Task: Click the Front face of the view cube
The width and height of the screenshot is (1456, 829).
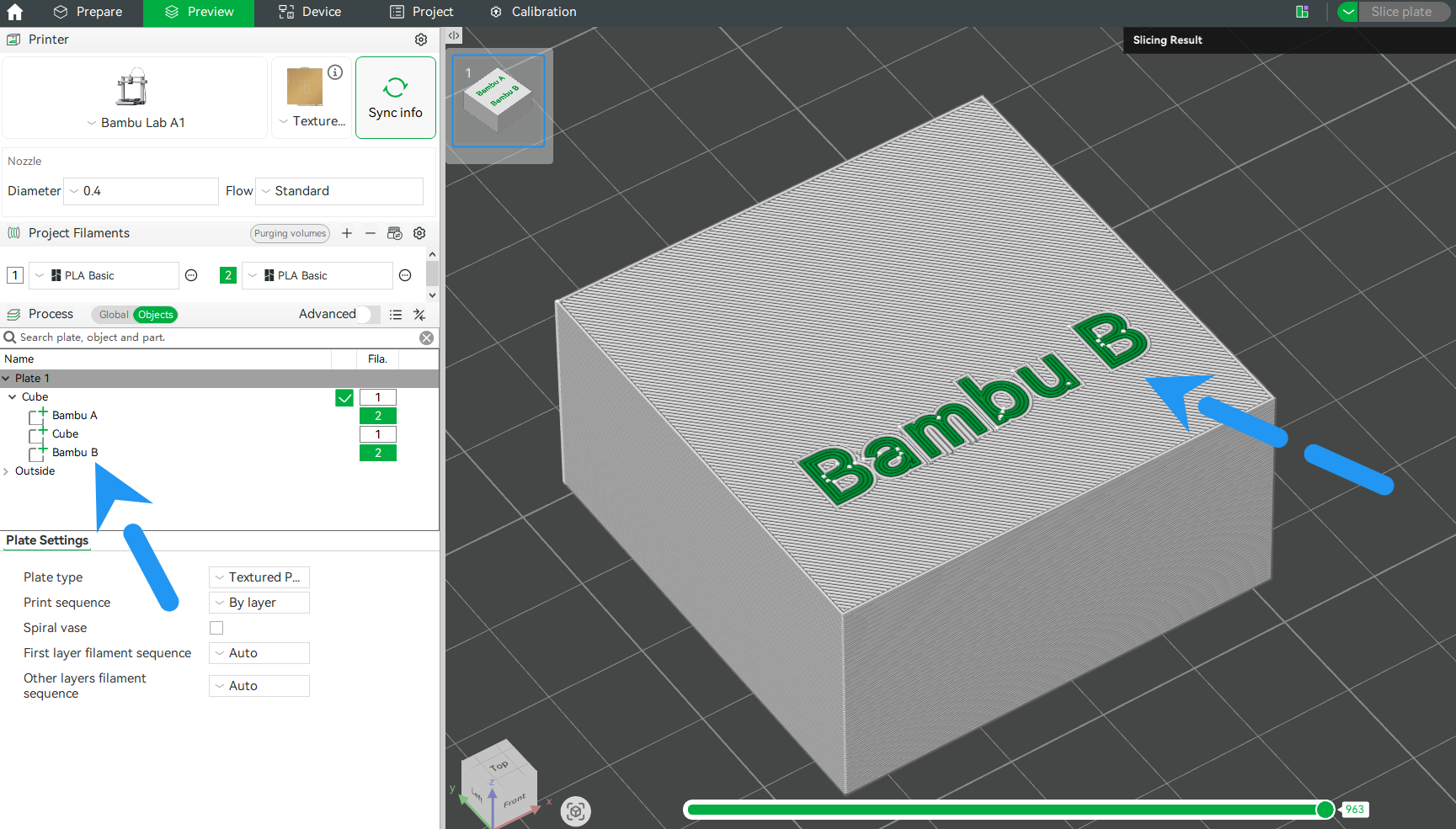Action: pos(515,800)
